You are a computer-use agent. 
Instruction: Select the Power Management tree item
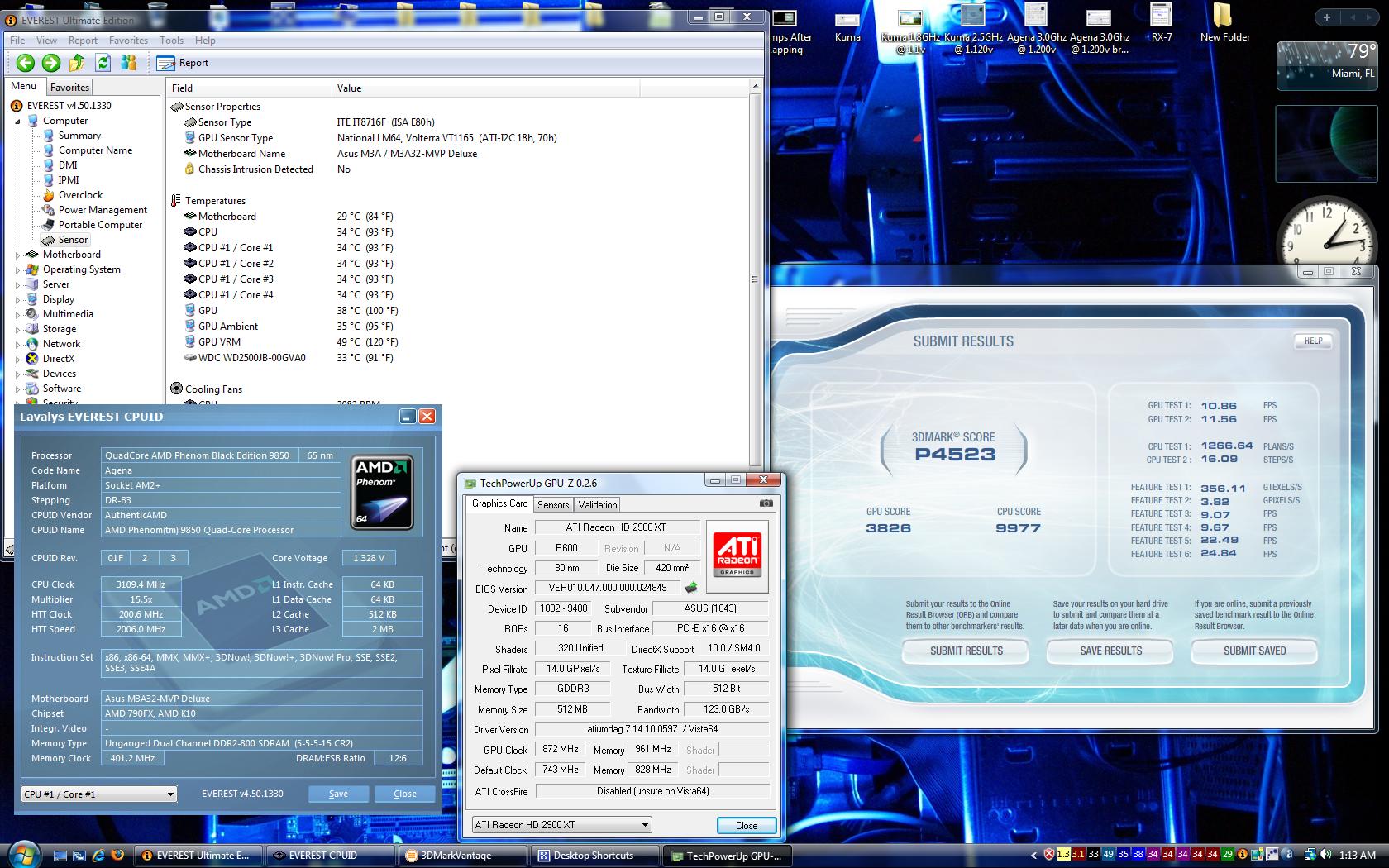click(x=103, y=210)
